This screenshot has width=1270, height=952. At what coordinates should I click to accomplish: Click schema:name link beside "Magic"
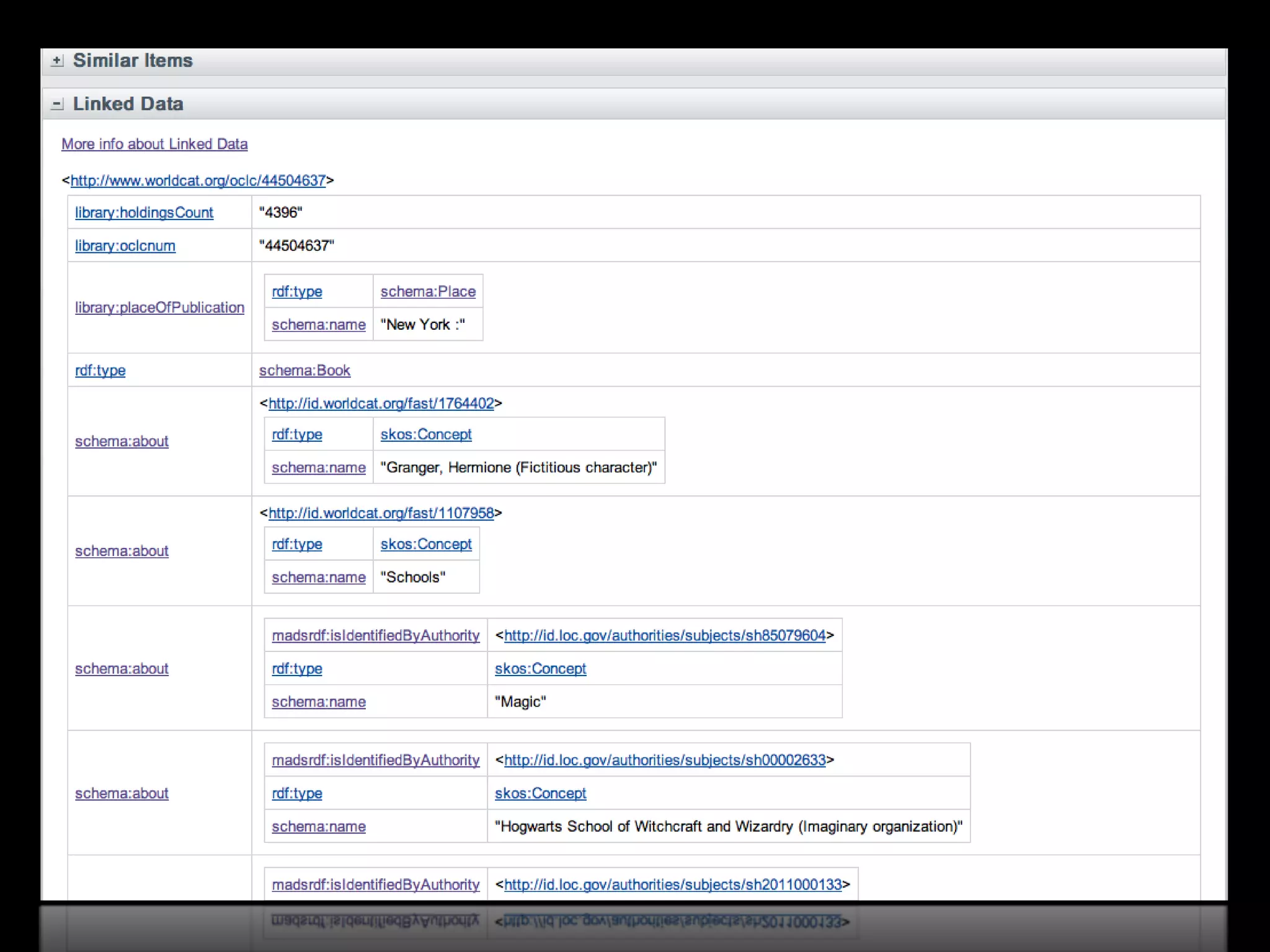(319, 702)
